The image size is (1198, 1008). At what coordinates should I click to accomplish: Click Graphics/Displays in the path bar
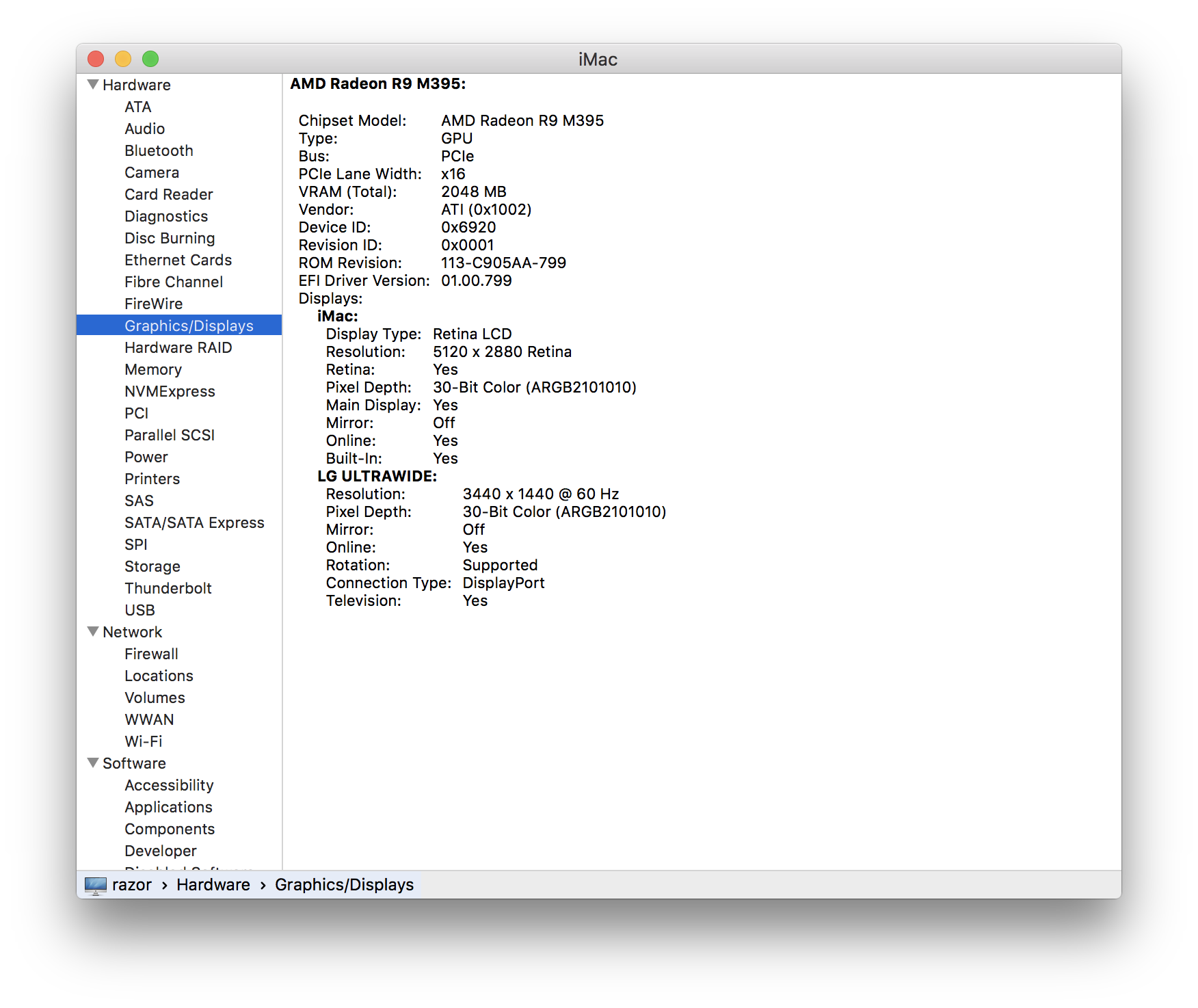tap(344, 885)
